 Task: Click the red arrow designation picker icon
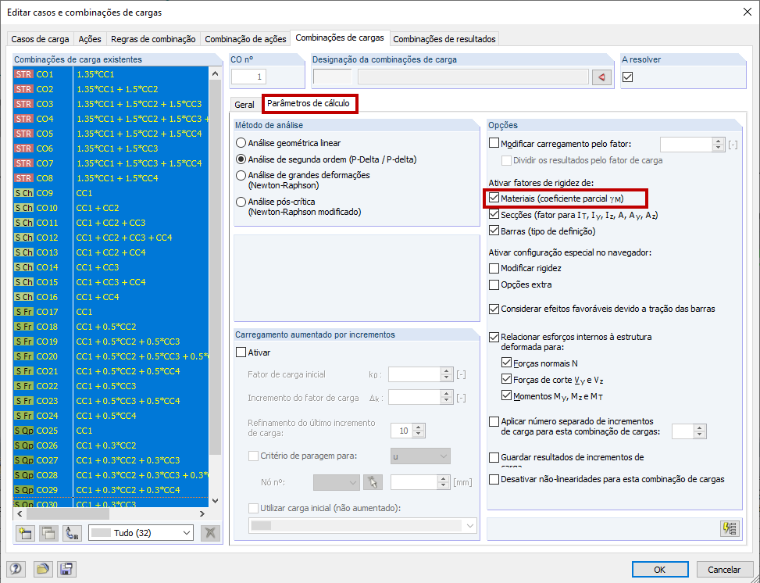pos(602,77)
